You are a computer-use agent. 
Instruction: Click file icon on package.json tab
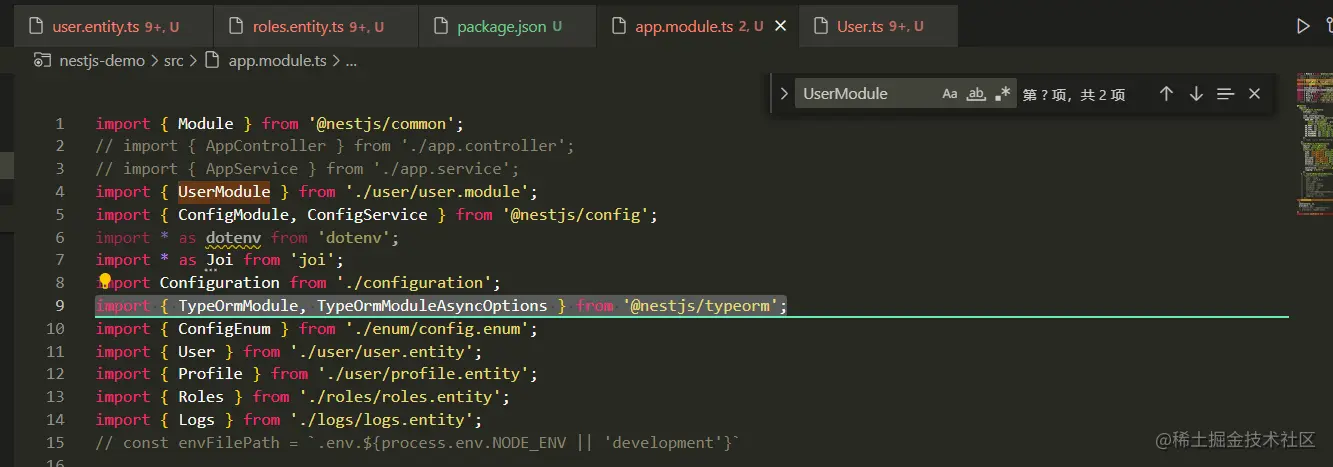tap(438, 27)
